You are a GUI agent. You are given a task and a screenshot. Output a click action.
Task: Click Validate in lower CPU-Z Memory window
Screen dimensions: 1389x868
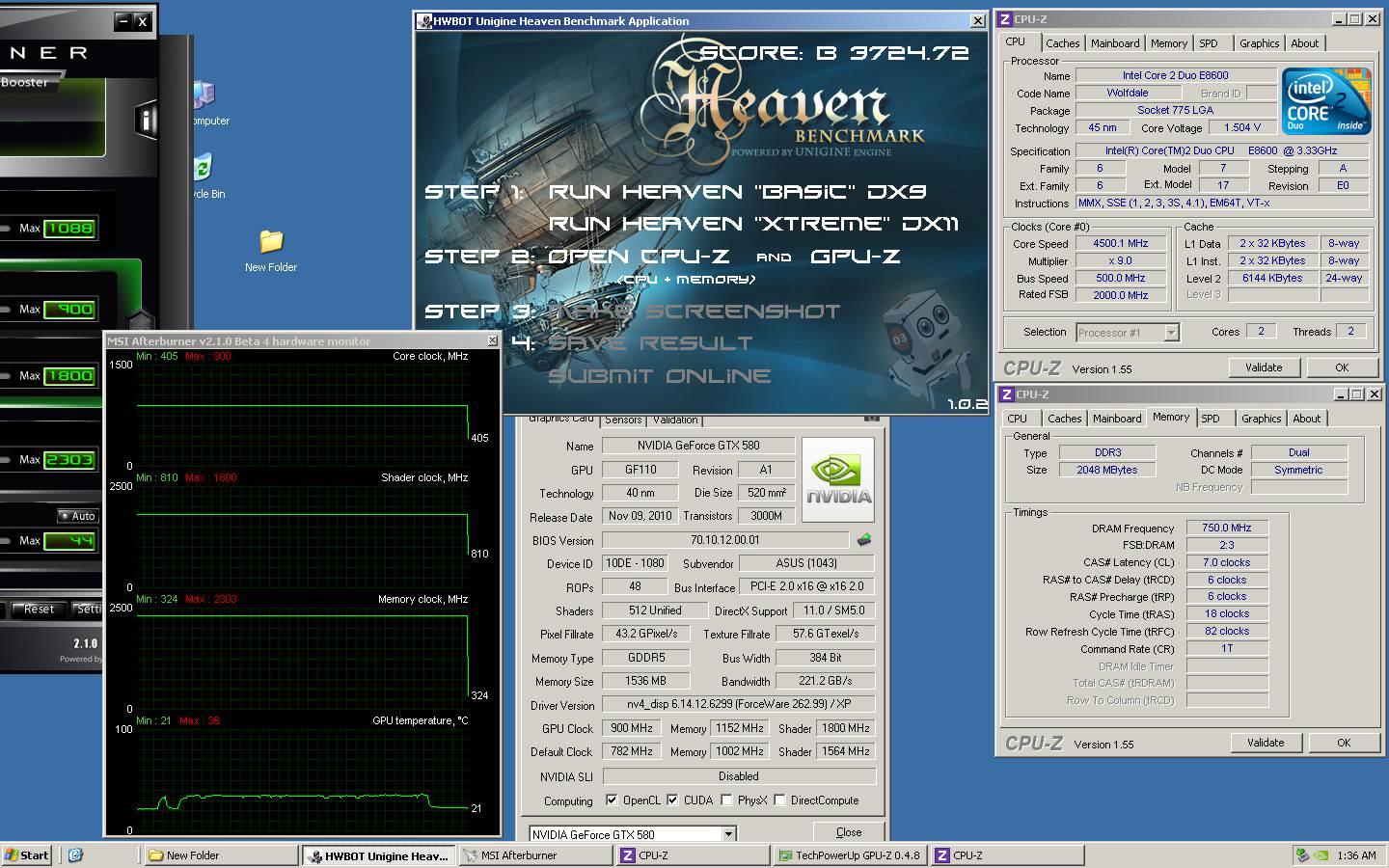[1266, 743]
